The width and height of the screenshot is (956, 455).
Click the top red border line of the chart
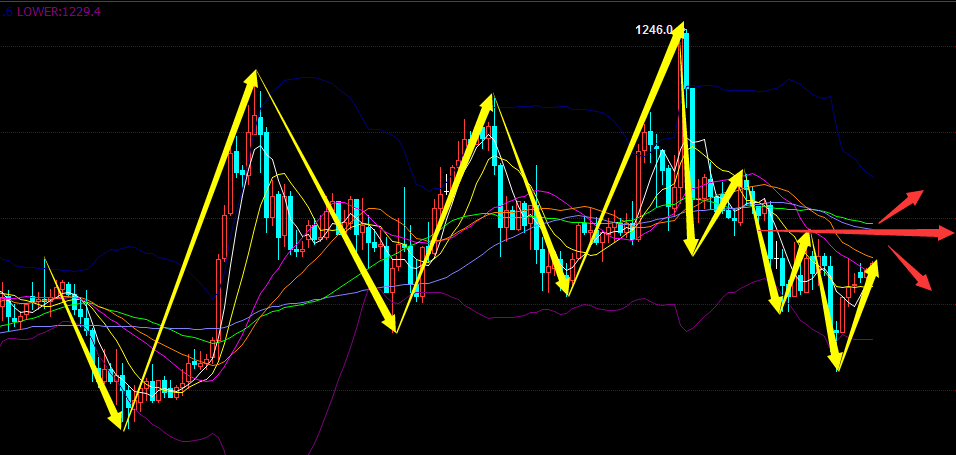[x=478, y=1]
